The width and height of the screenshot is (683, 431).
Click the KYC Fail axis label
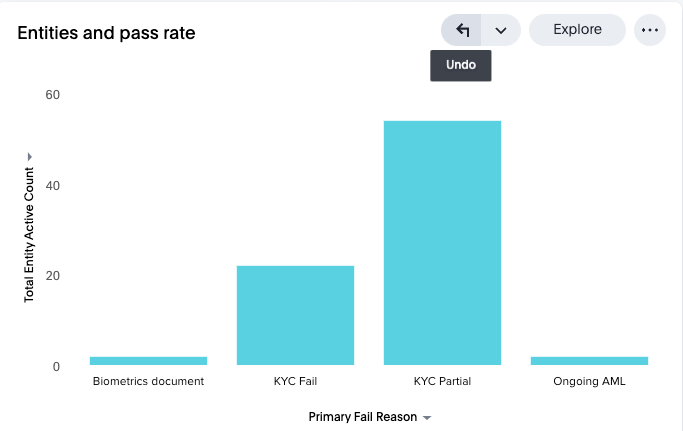[x=295, y=381]
